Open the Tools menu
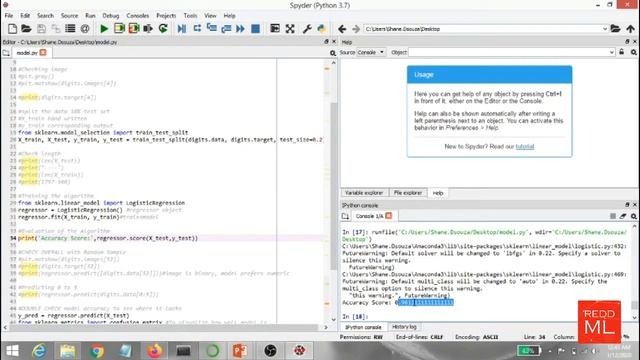 coord(190,16)
